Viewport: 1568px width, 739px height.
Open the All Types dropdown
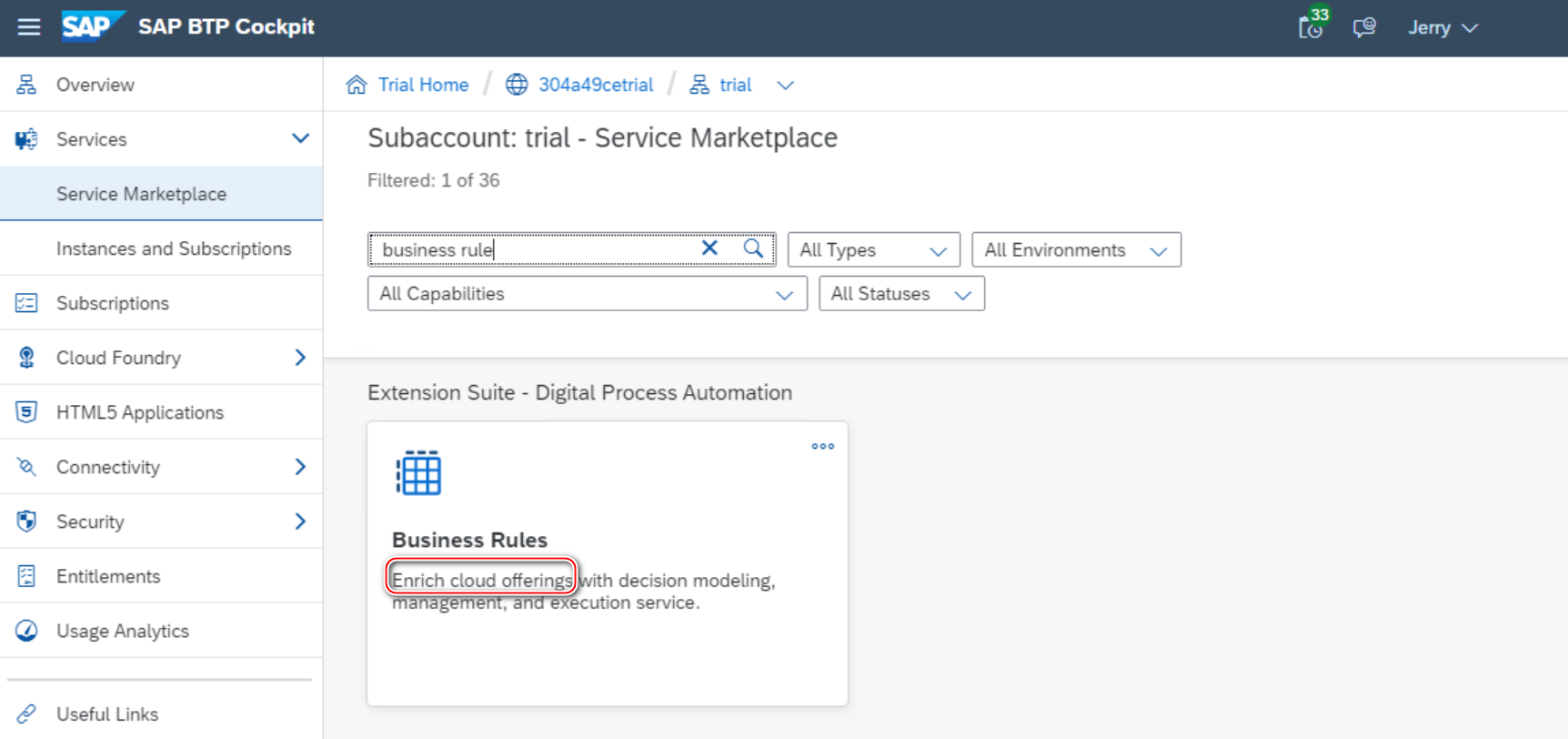[873, 249]
